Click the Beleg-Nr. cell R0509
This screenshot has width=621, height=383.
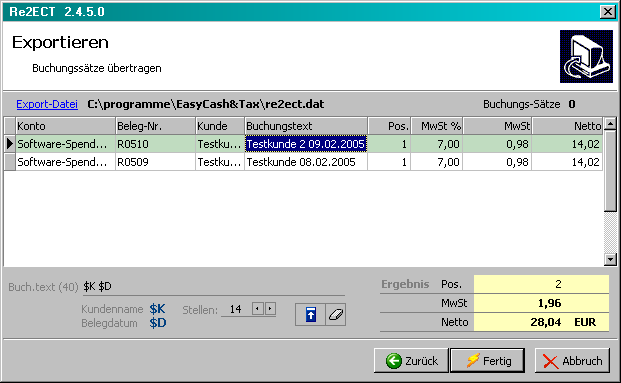155,162
